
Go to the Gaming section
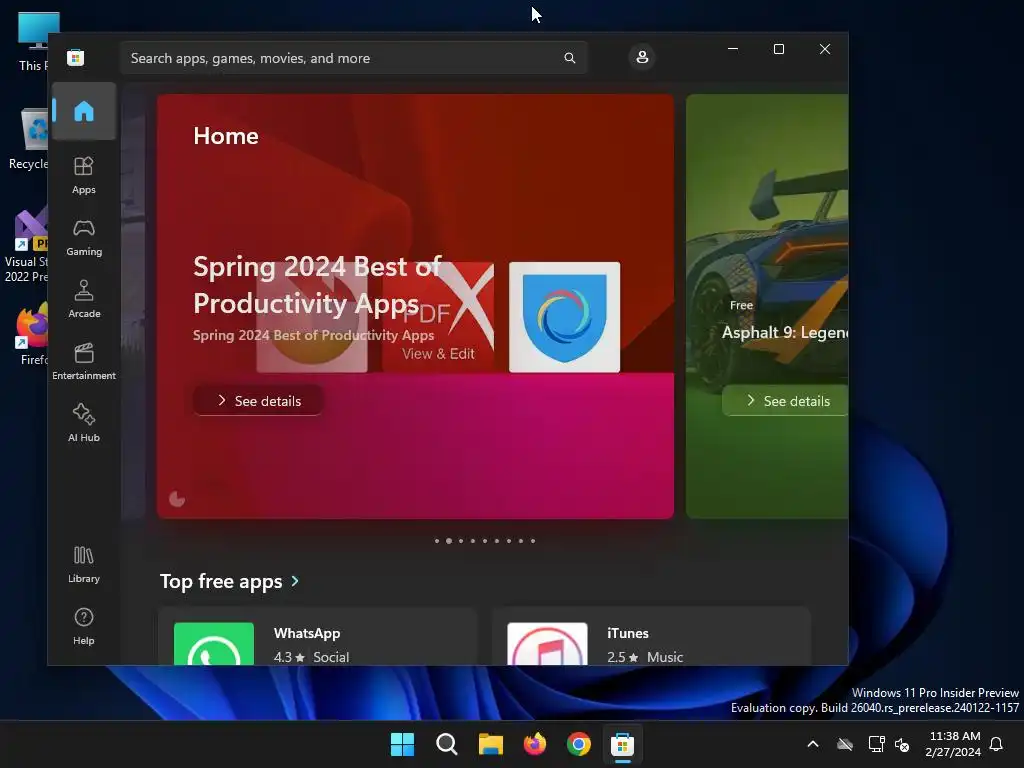tap(84, 237)
